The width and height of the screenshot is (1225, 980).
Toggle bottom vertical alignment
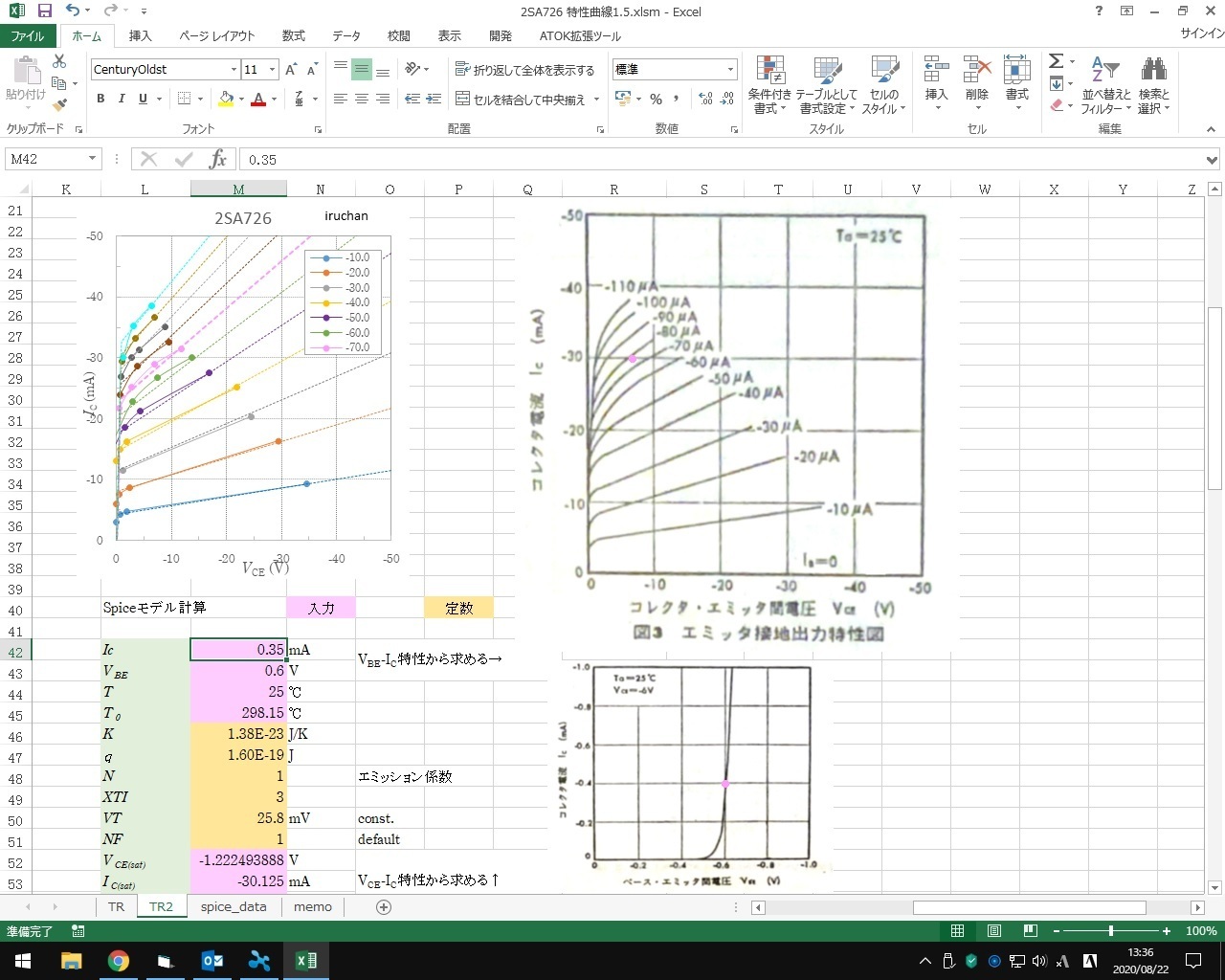click(383, 70)
